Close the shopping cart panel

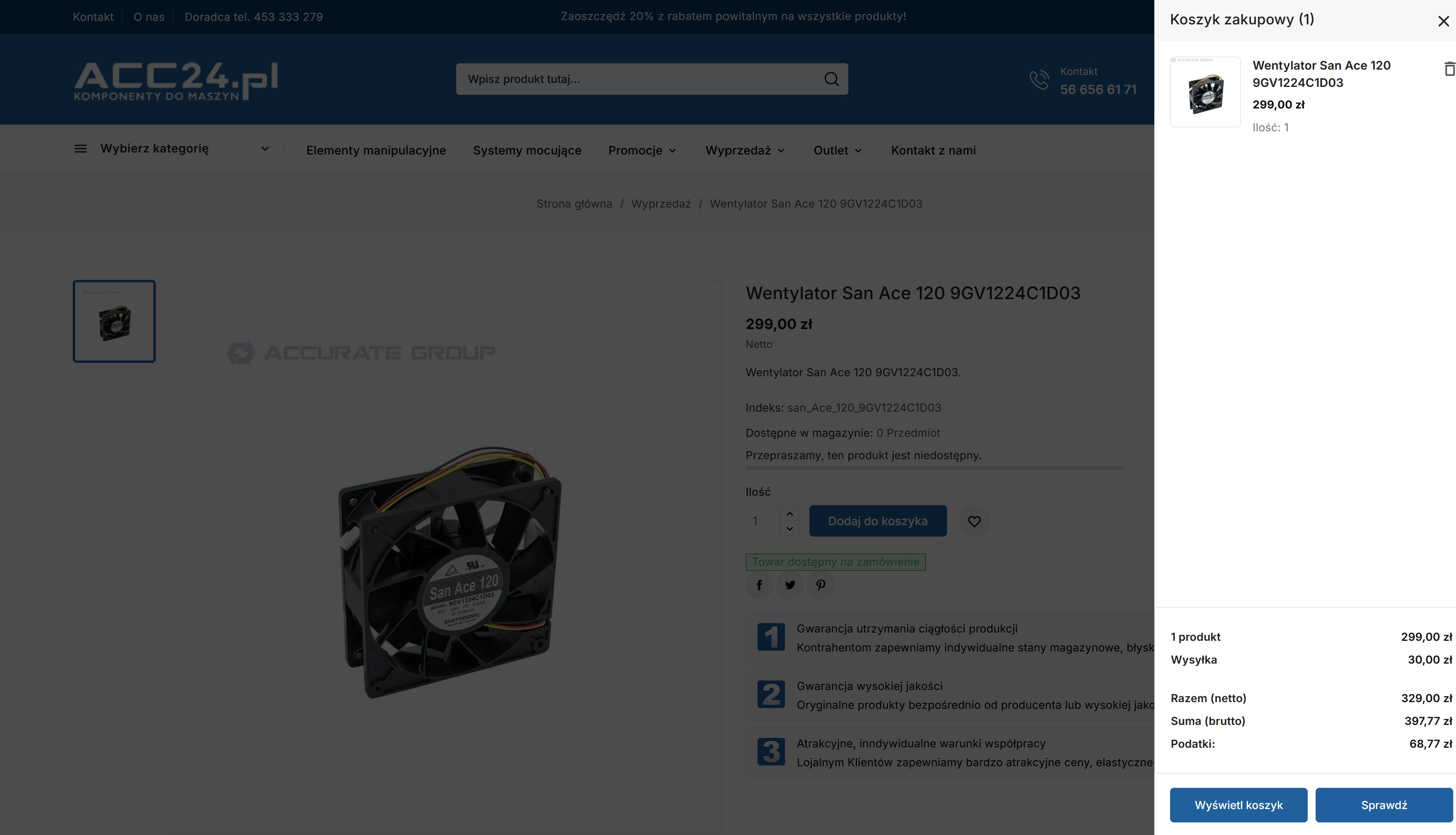(1443, 21)
